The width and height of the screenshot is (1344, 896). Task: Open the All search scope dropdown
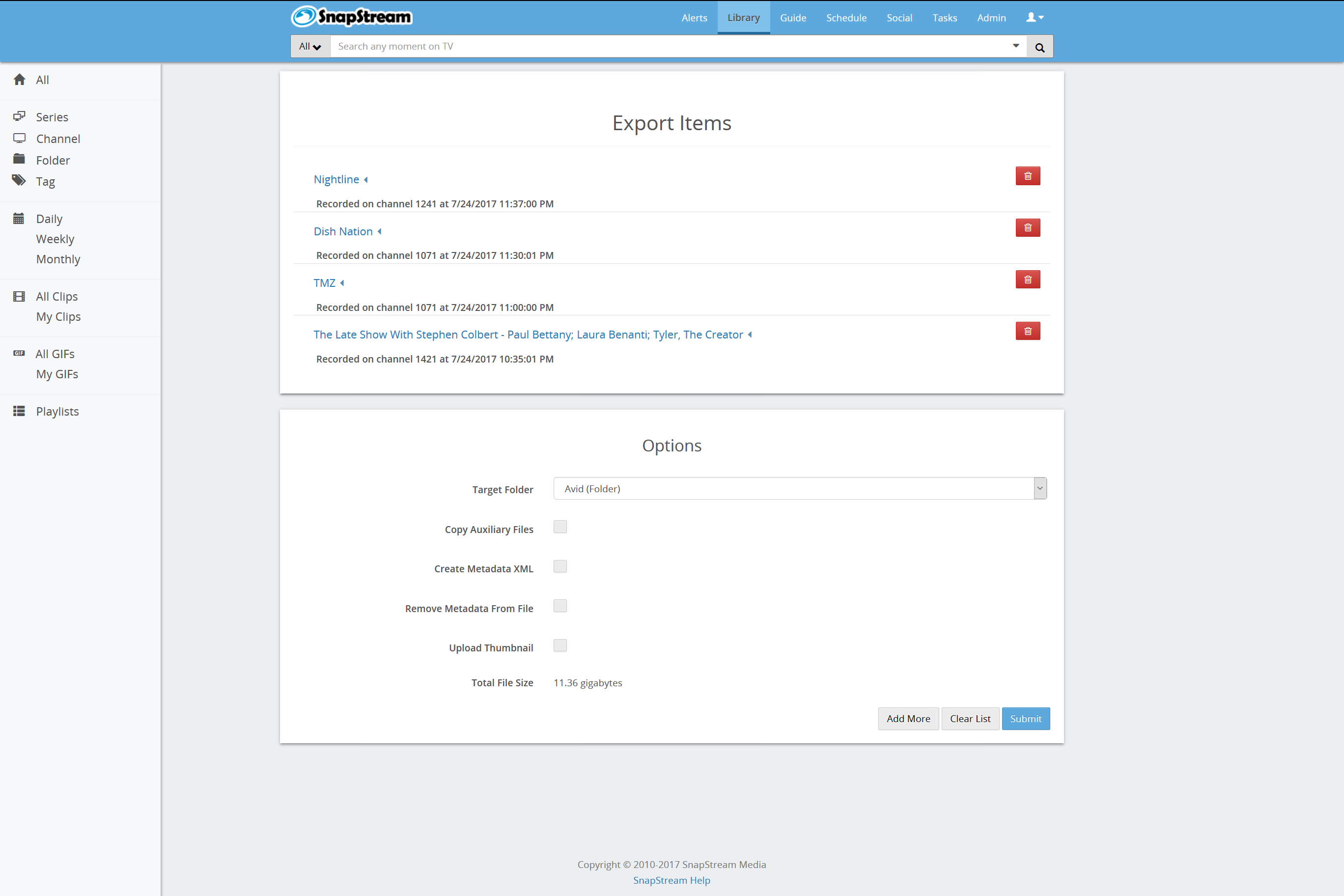click(x=310, y=46)
